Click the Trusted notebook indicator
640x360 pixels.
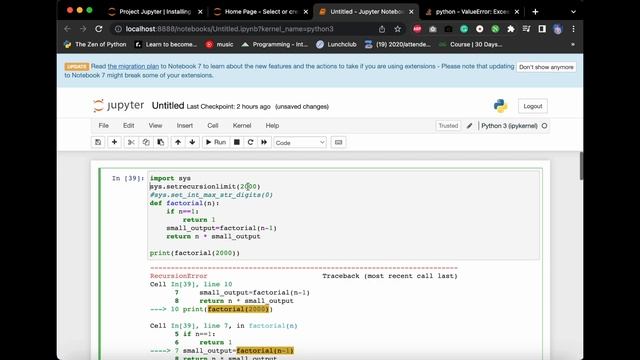[x=448, y=126]
